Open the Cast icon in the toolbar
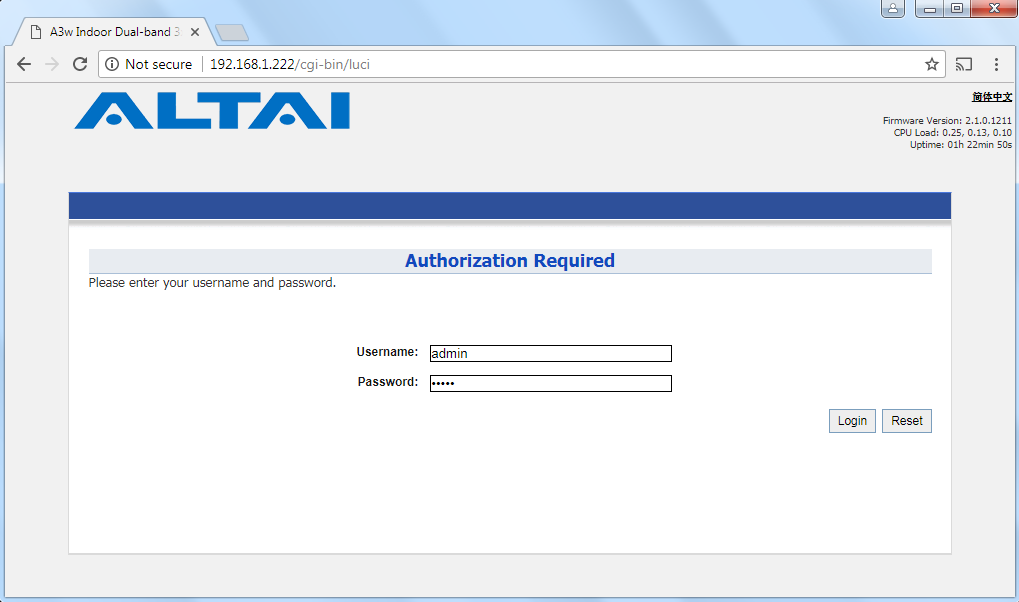The height and width of the screenshot is (602, 1019). 964,64
